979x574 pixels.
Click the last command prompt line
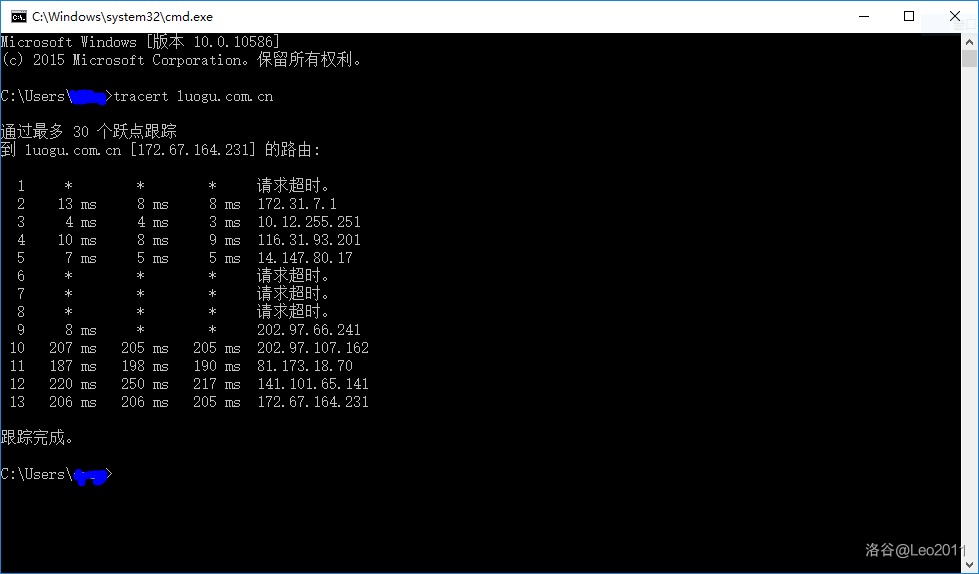[x=56, y=475]
